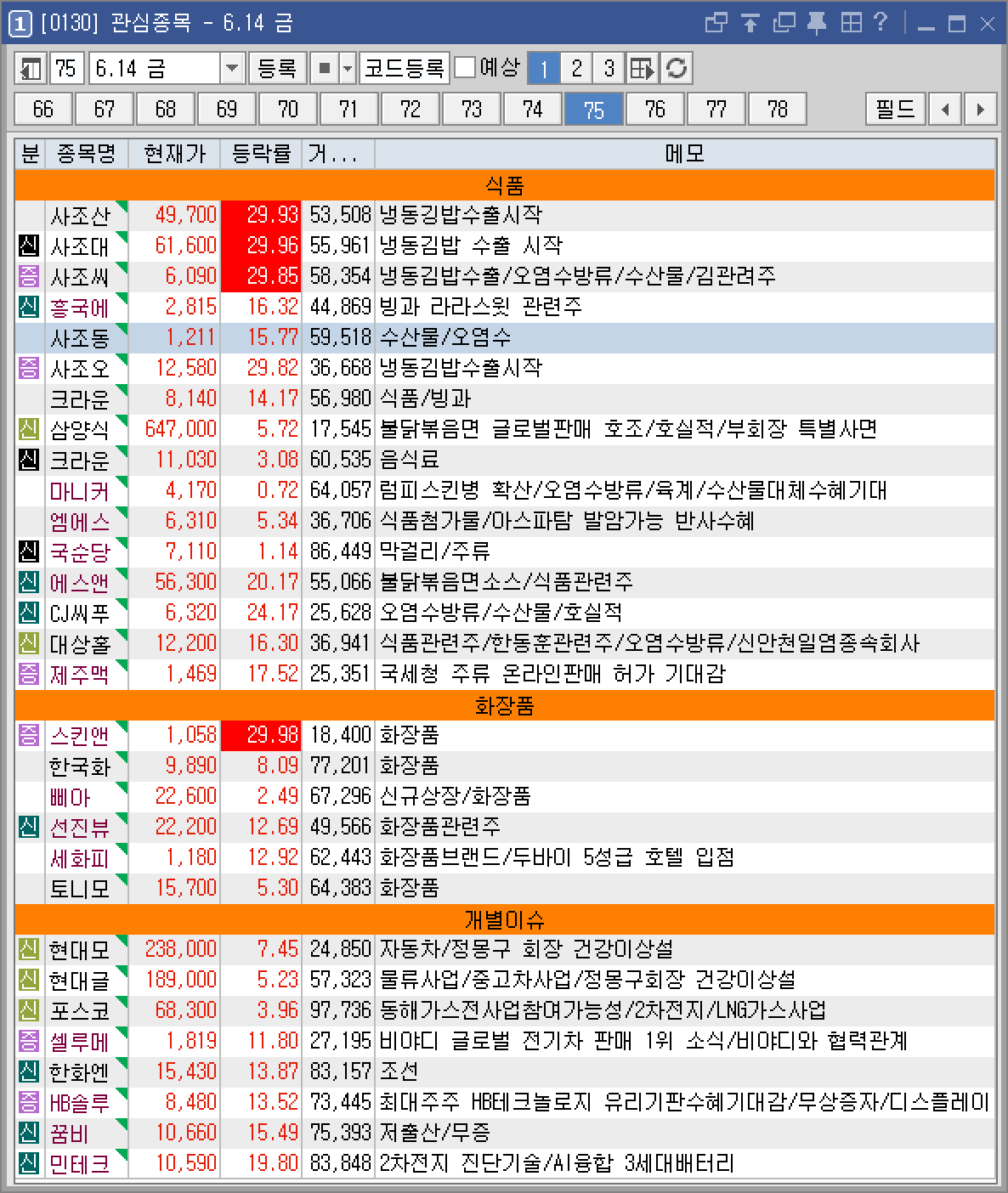Click the '6.14 금' group name field
Screen dimensions: 1008x1193
(x=156, y=68)
